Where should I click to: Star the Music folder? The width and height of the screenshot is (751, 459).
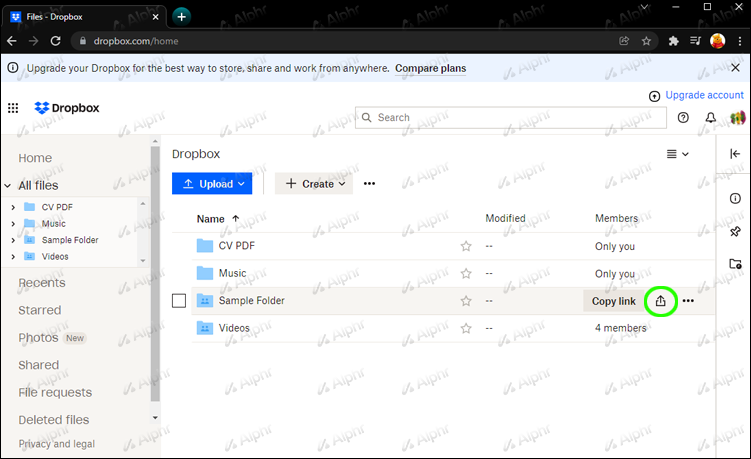click(466, 274)
